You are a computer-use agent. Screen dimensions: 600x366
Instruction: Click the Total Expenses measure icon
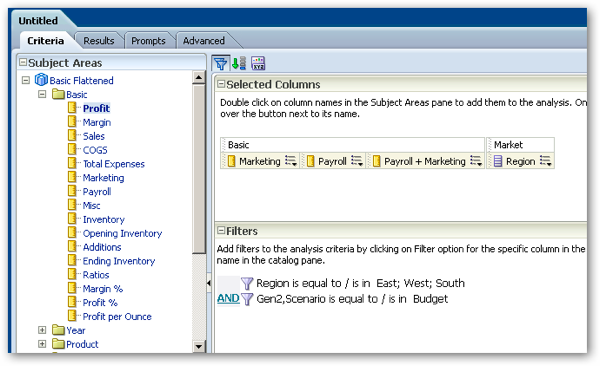click(72, 163)
